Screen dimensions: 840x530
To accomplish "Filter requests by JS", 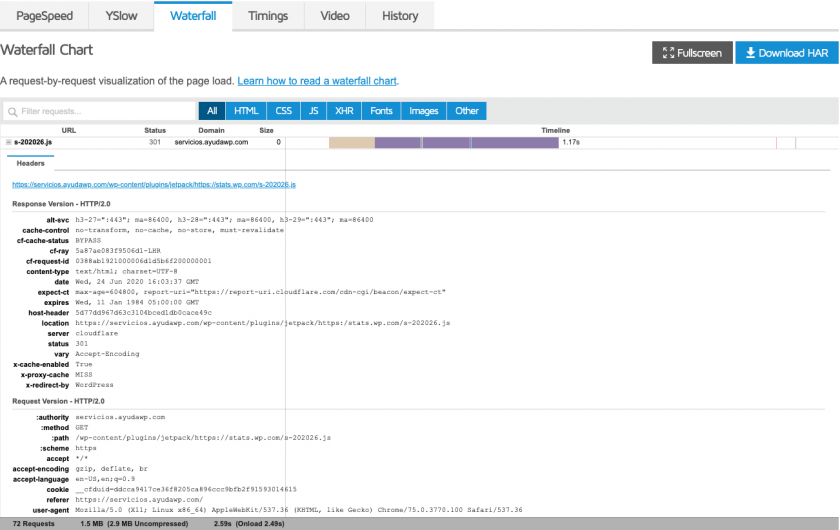I will pos(313,111).
